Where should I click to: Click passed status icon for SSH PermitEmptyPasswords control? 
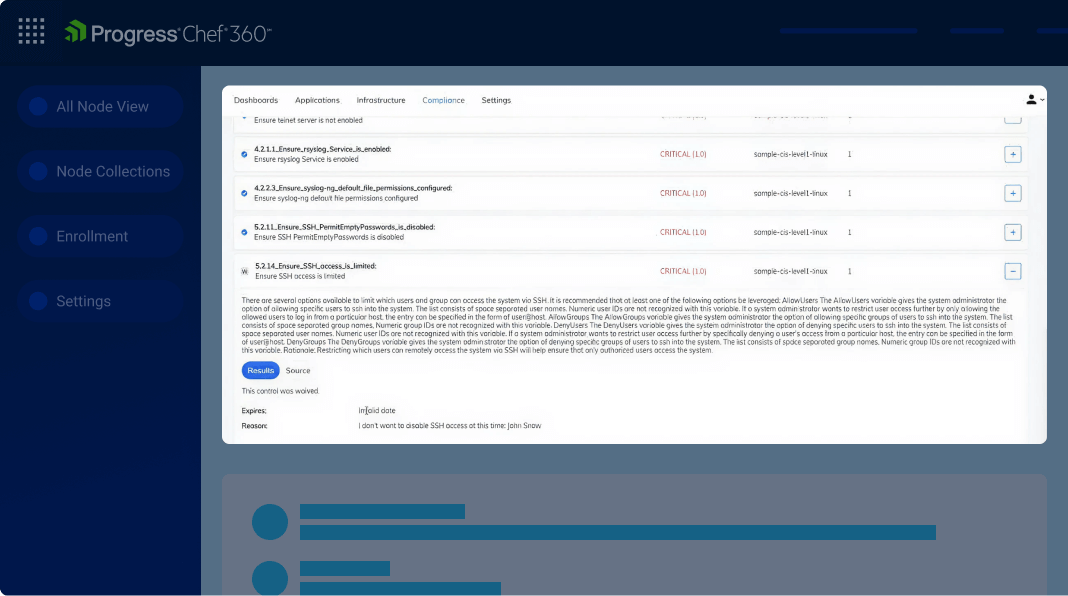point(244,232)
